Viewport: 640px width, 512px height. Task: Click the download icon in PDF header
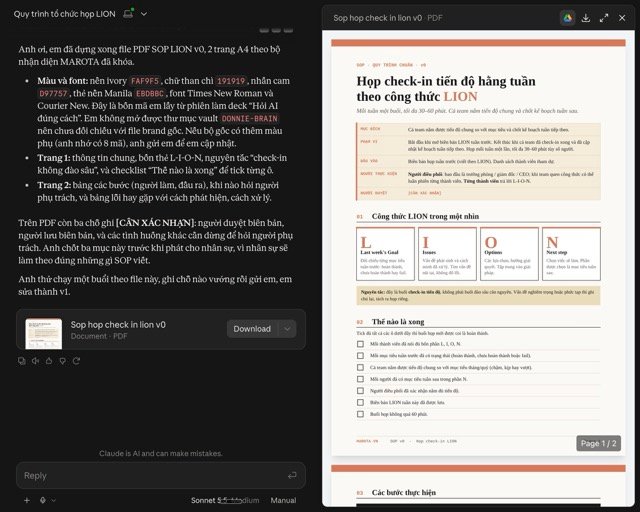(x=586, y=18)
